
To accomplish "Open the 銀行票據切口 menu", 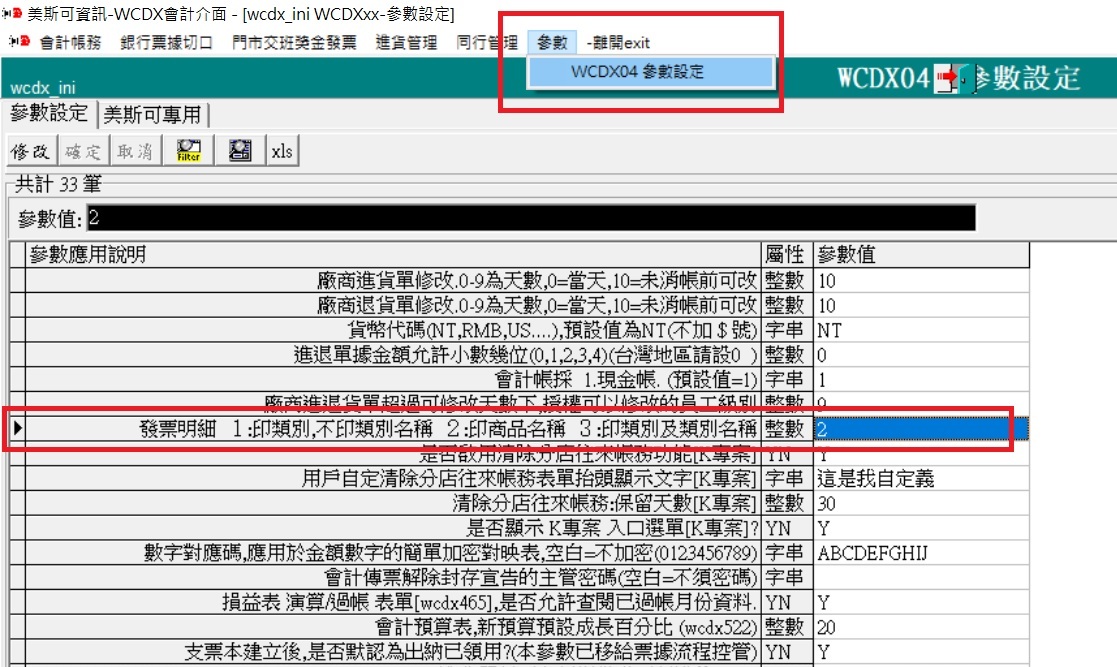I will tap(166, 42).
